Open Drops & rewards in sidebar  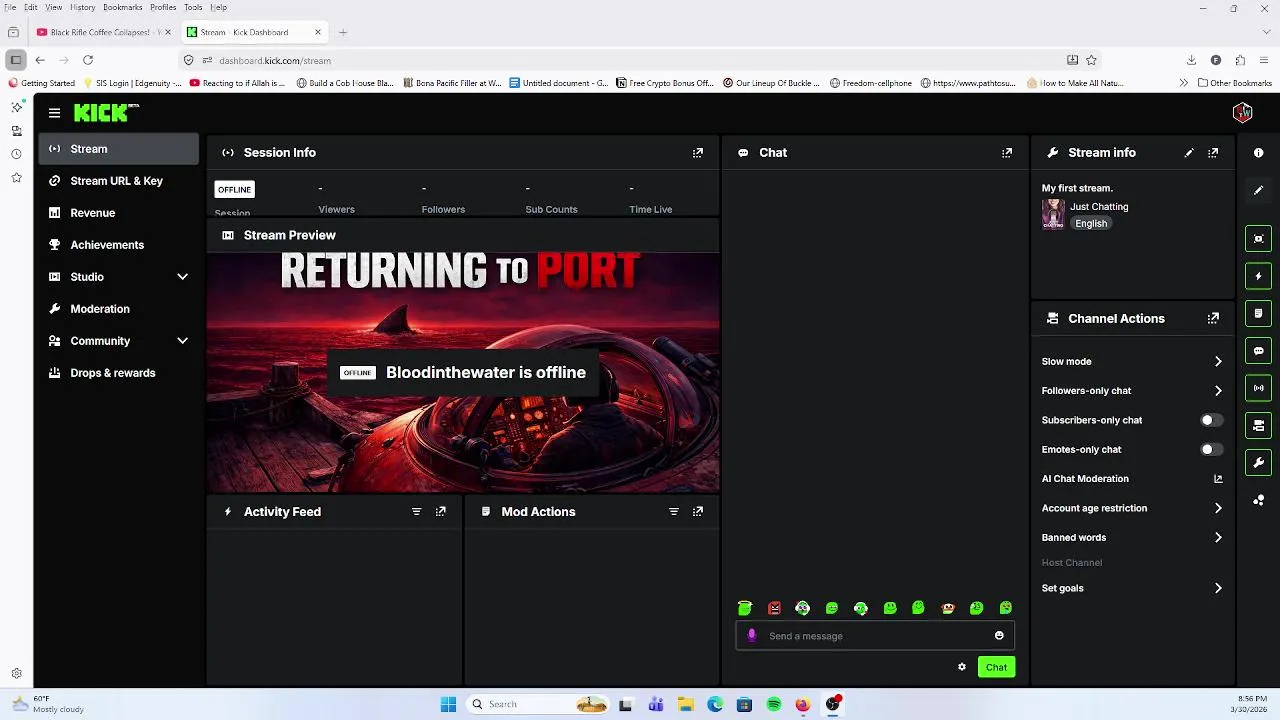(119, 373)
